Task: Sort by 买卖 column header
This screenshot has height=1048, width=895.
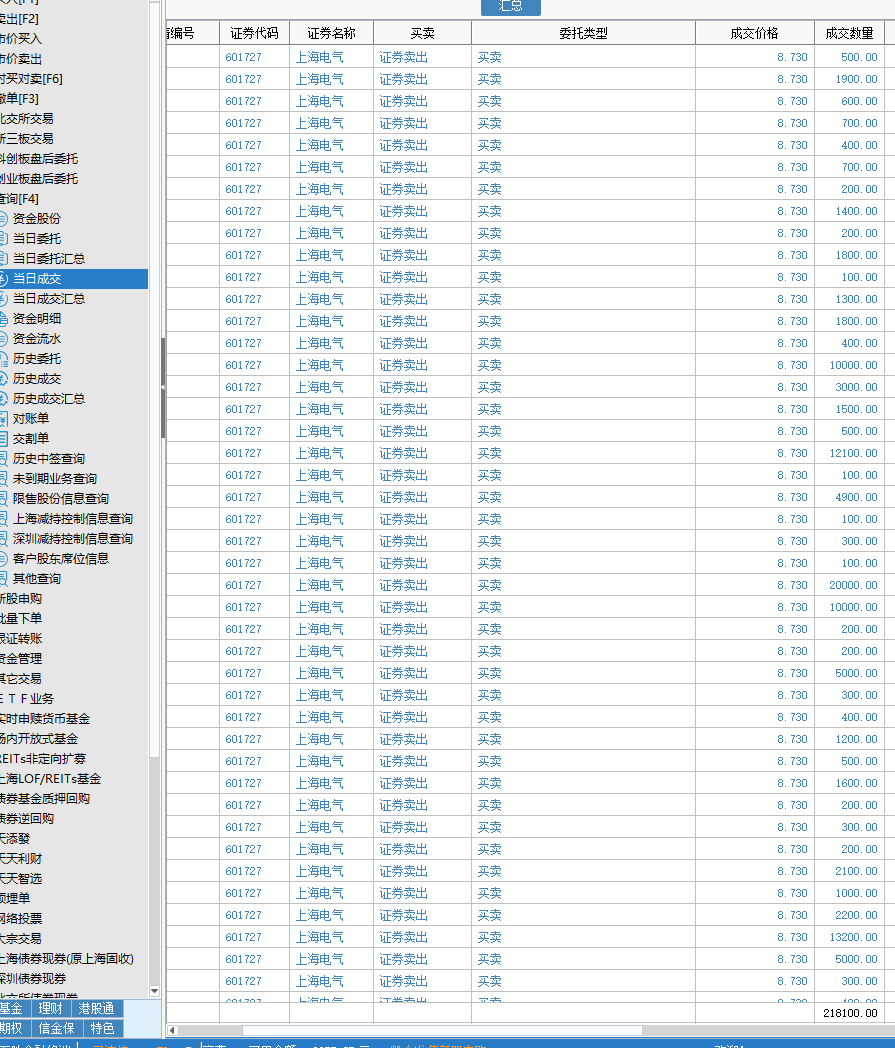Action: click(x=422, y=33)
